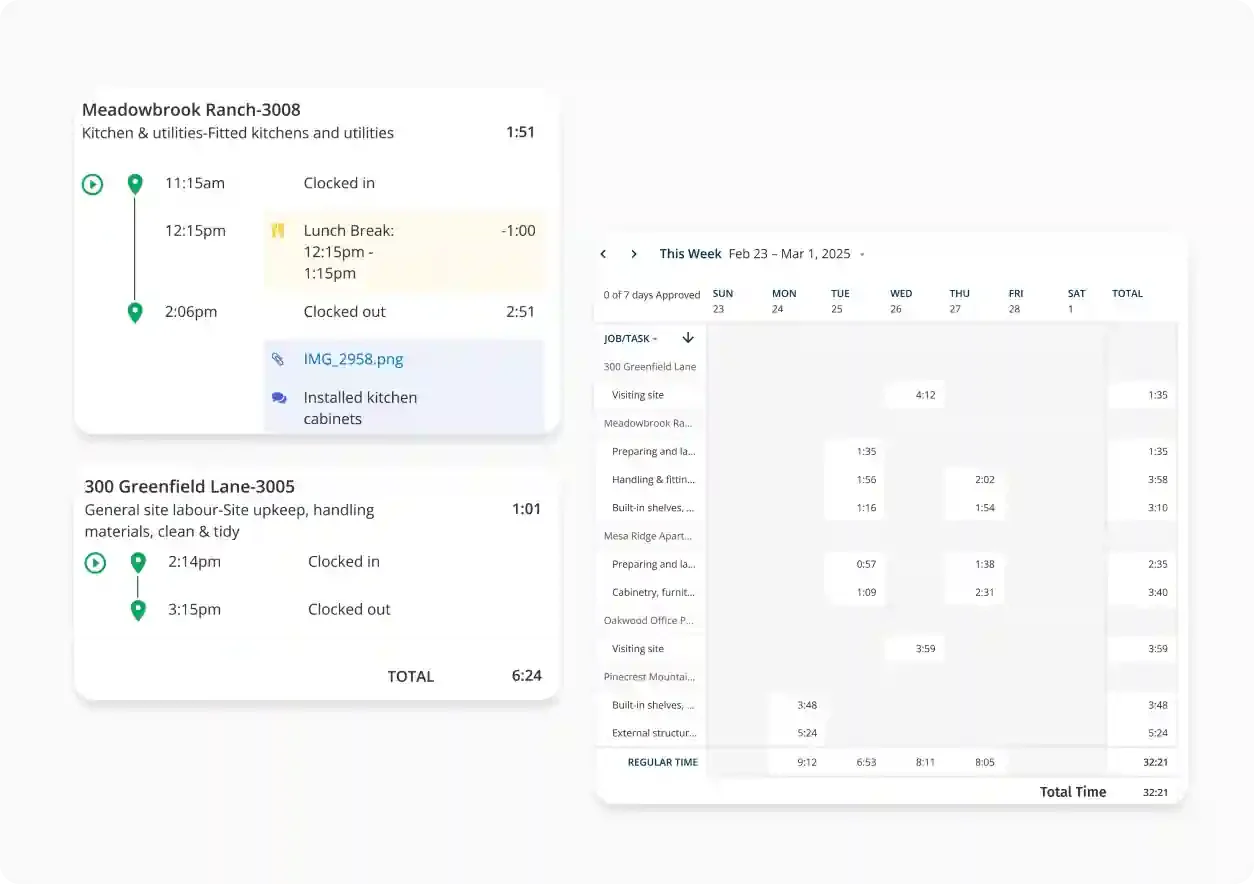Click Wednesday 3:59 cell under Oakwood Office

[x=914, y=649]
